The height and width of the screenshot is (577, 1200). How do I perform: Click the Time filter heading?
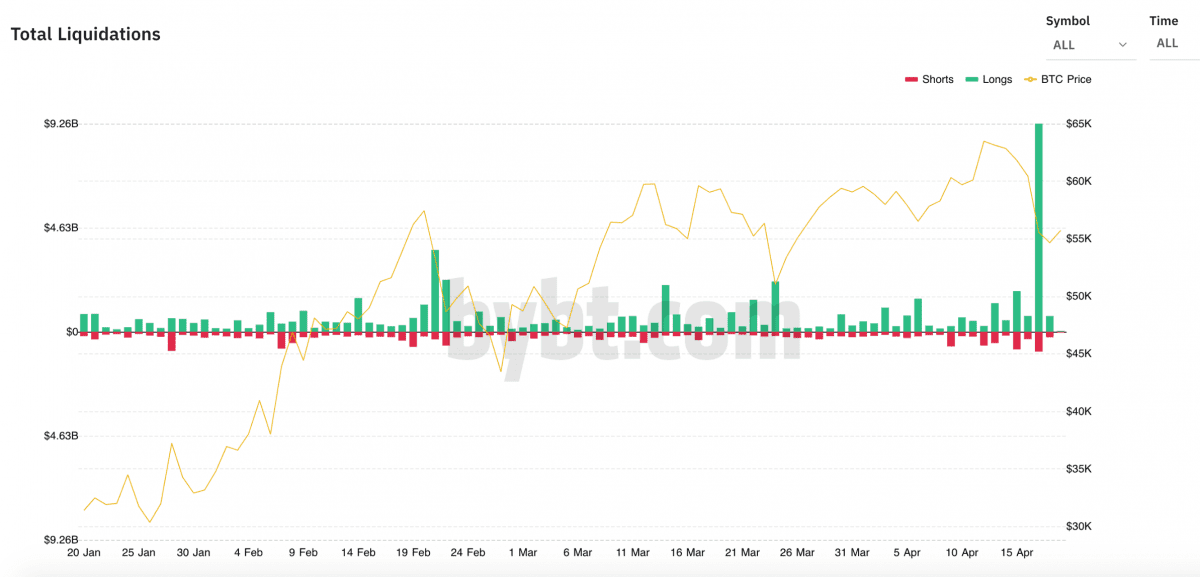(x=1163, y=21)
